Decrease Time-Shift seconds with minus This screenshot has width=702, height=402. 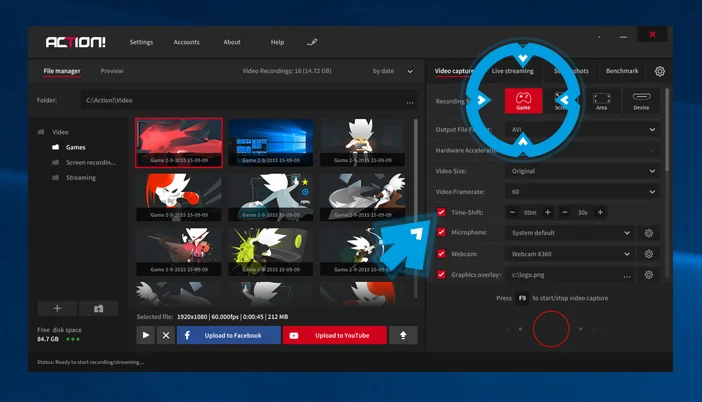[x=565, y=212]
